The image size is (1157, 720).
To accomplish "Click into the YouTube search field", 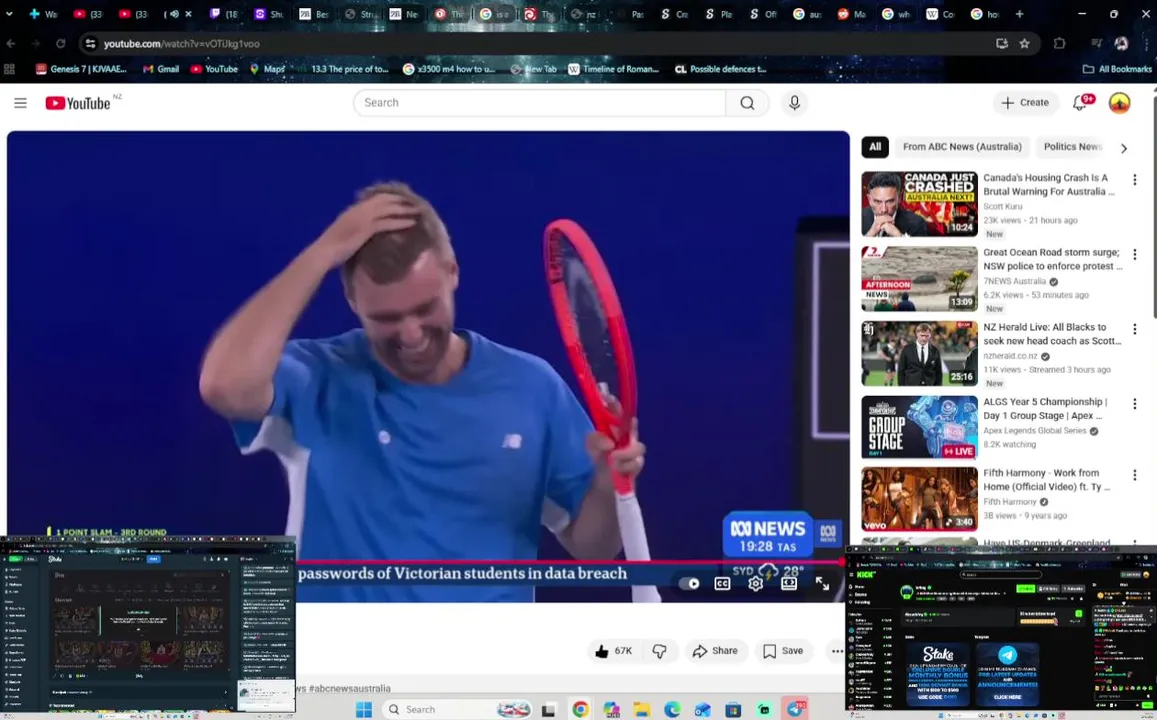I will click(539, 103).
